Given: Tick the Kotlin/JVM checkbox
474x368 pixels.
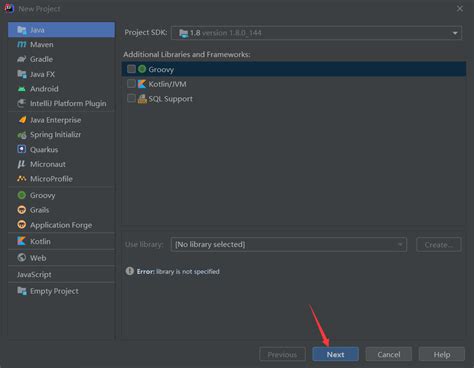Looking at the screenshot, I should [x=131, y=84].
